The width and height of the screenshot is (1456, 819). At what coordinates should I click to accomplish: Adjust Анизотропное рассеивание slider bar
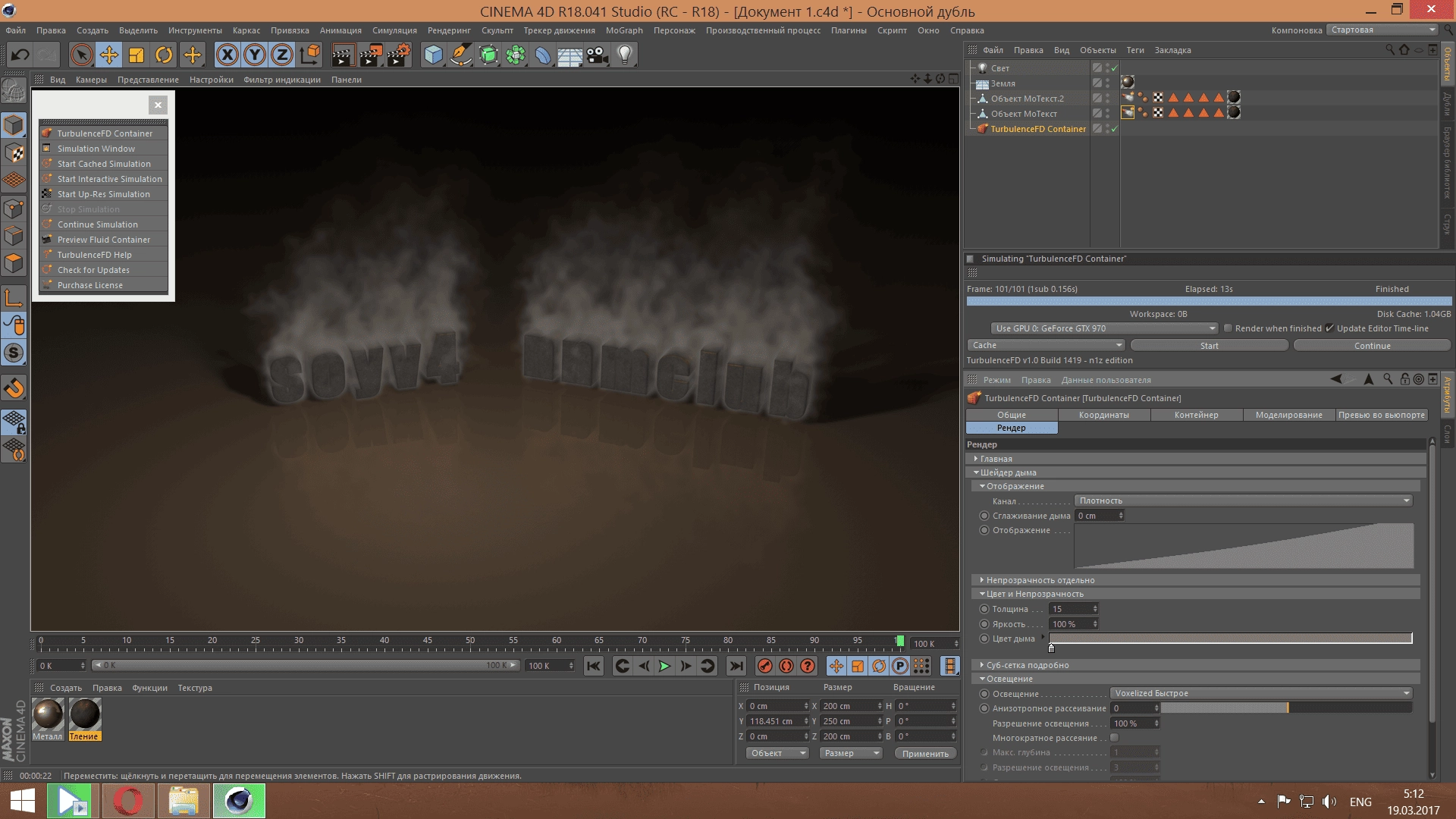pyautogui.click(x=1286, y=708)
